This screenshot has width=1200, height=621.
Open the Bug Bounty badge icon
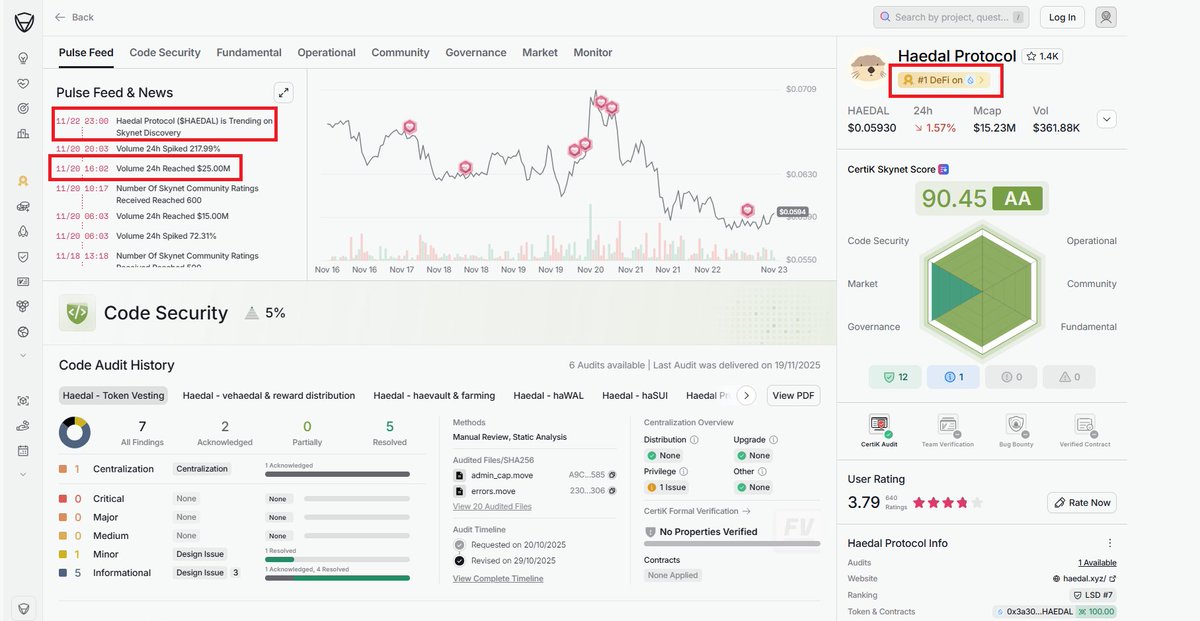point(1016,425)
